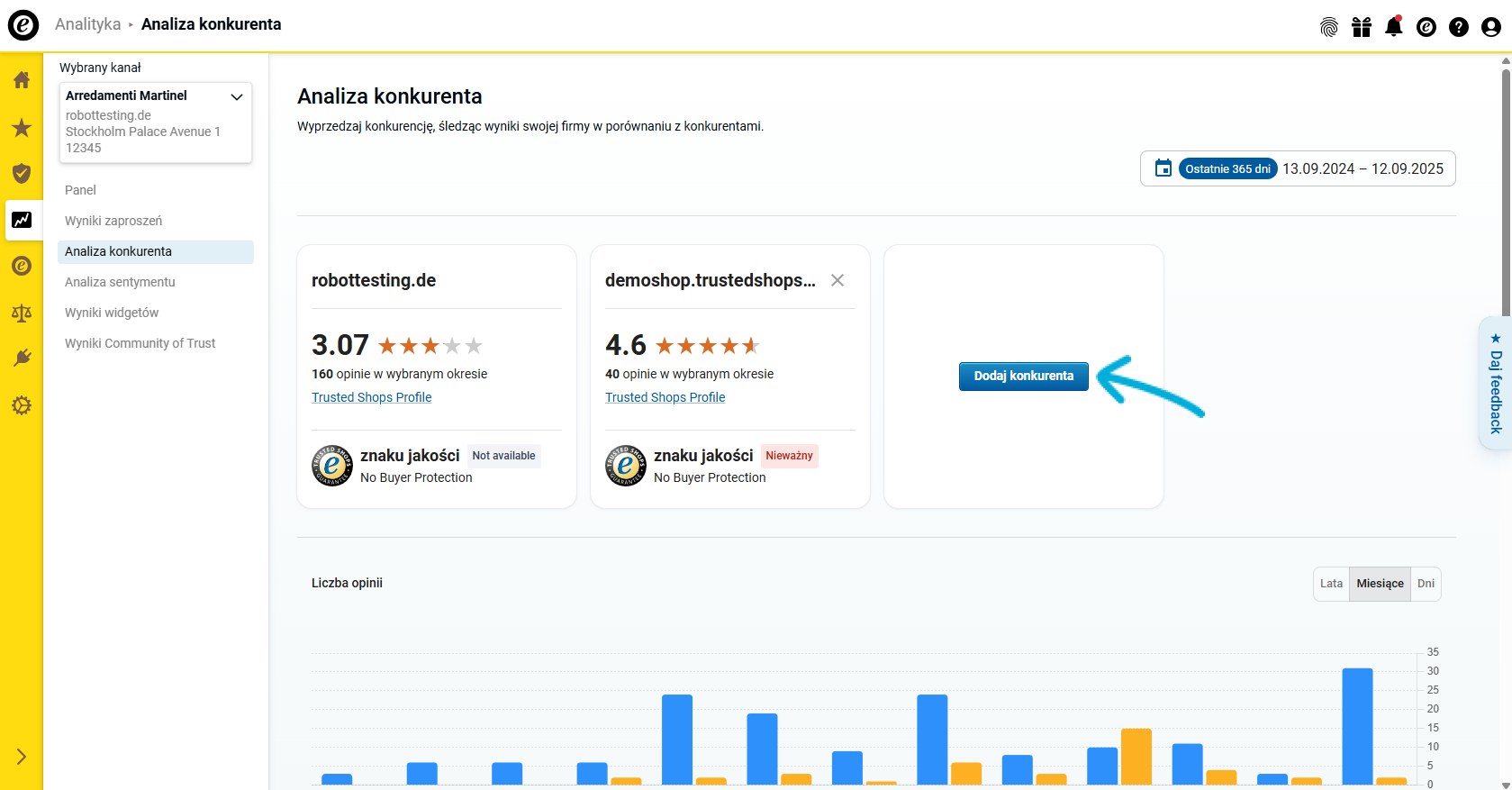Open the user account avatar icon
This screenshot has height=790, width=1512.
[1490, 27]
